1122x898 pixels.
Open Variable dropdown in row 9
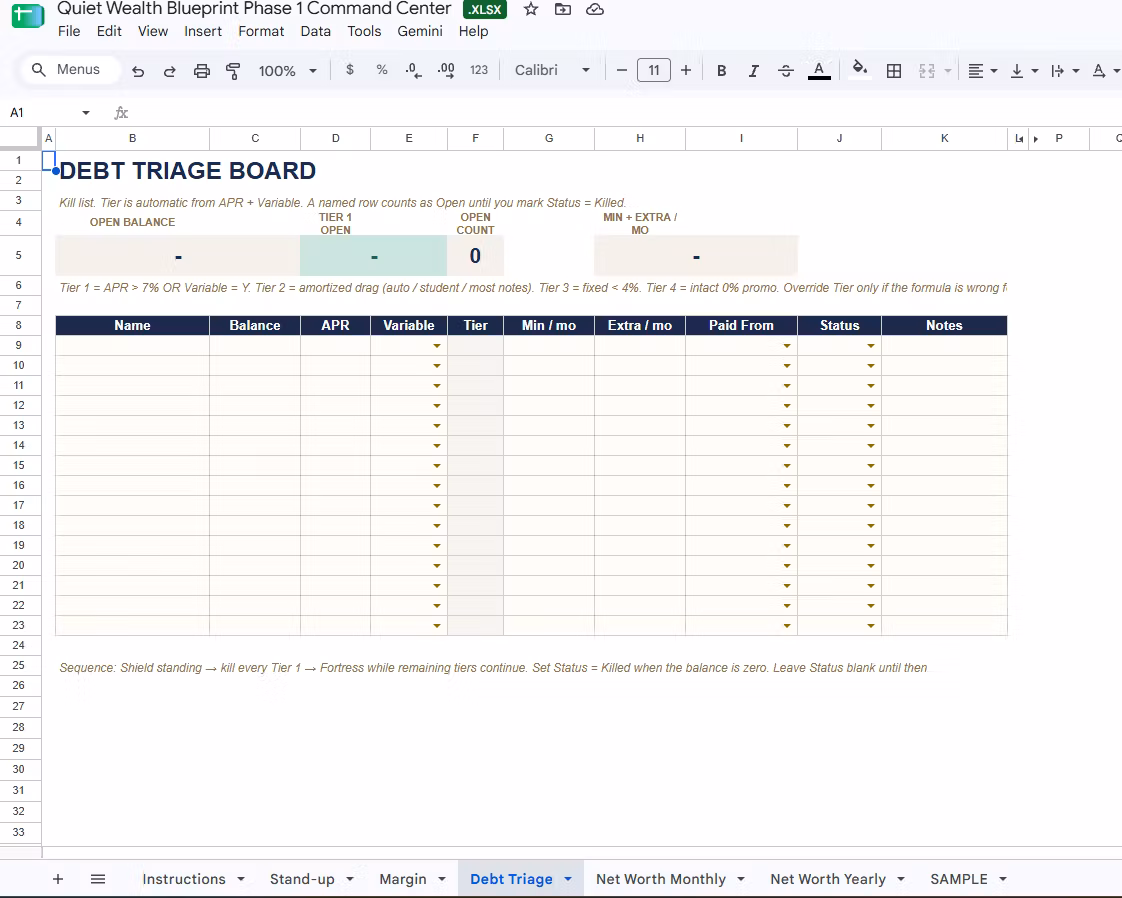(x=436, y=346)
